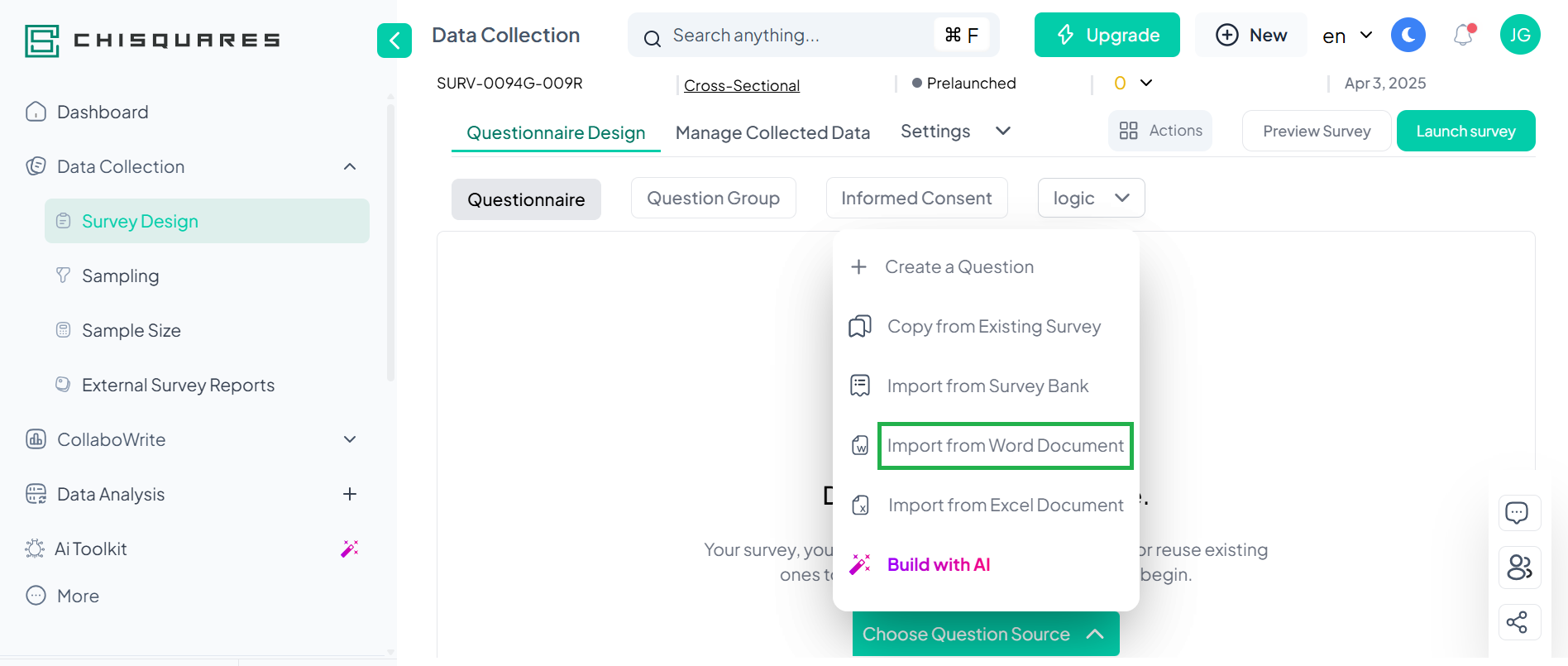Click the Chisquares logo
This screenshot has width=1568, height=666.
pyautogui.click(x=152, y=40)
